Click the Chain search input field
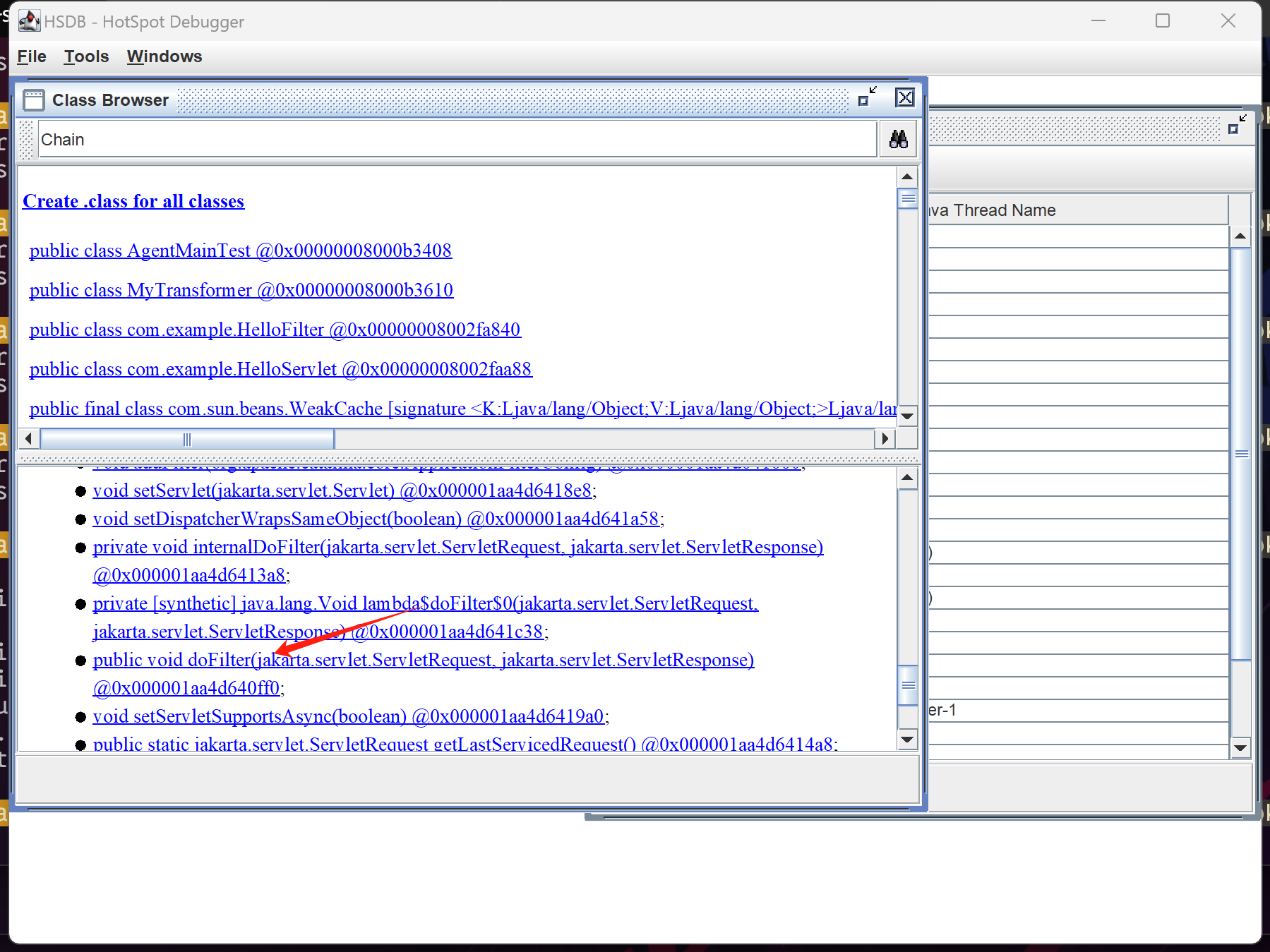Image resolution: width=1270 pixels, height=952 pixels. [457, 140]
